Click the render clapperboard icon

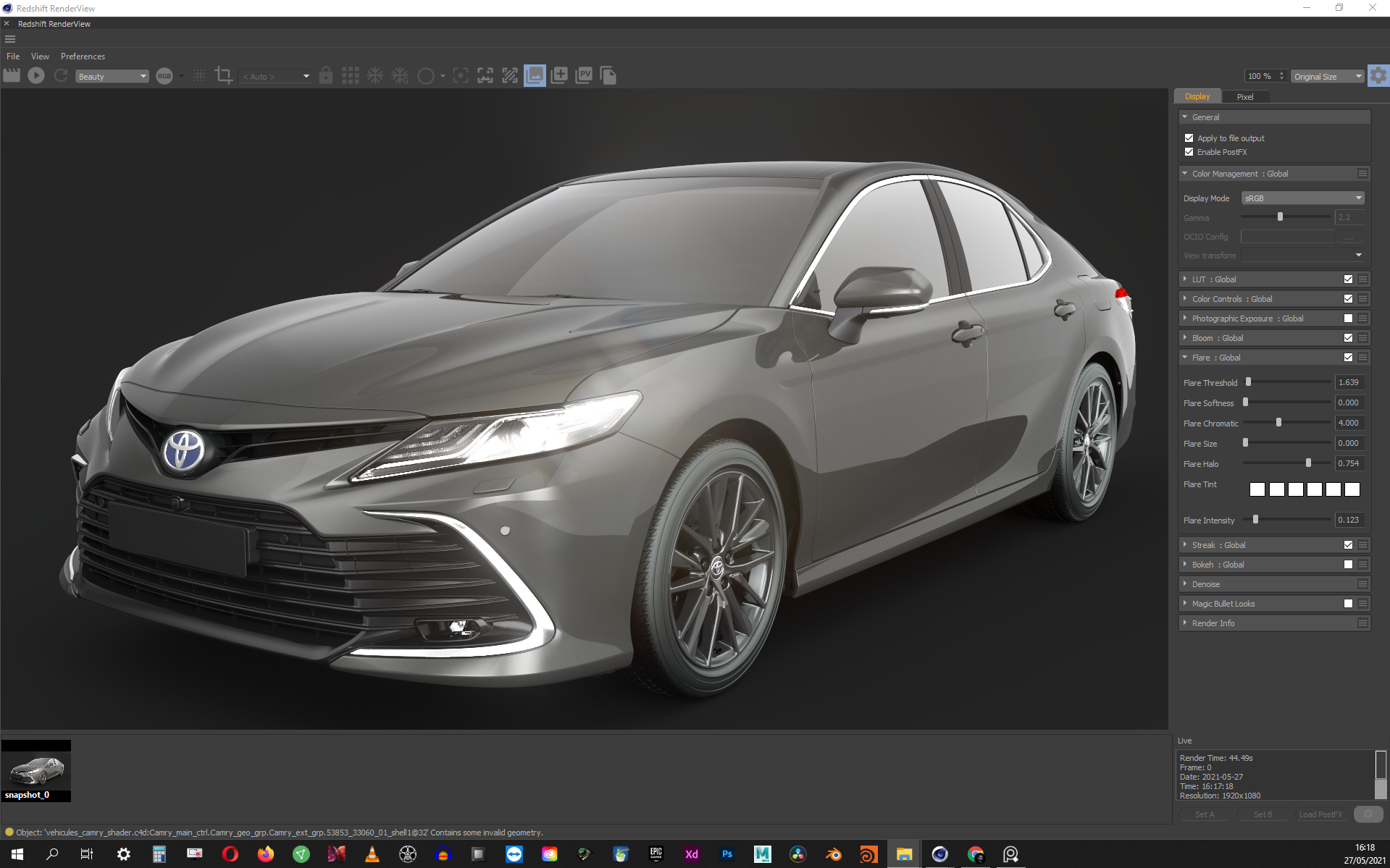tap(12, 75)
